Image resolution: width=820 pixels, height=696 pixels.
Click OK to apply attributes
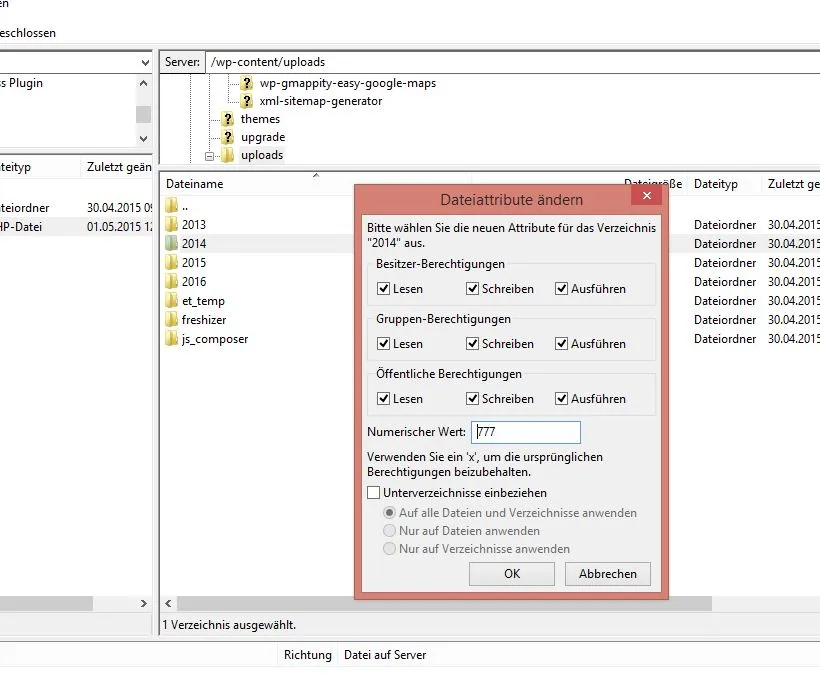(512, 574)
